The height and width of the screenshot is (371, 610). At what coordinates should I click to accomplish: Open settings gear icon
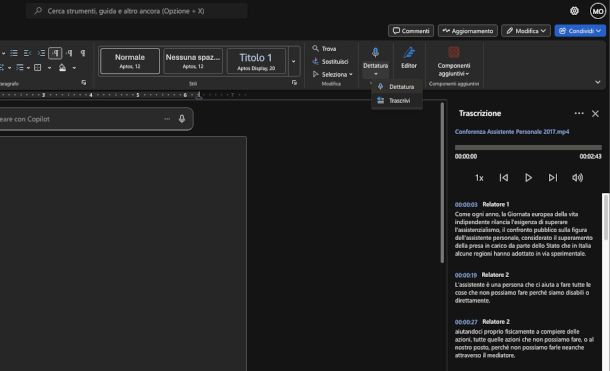[574, 11]
